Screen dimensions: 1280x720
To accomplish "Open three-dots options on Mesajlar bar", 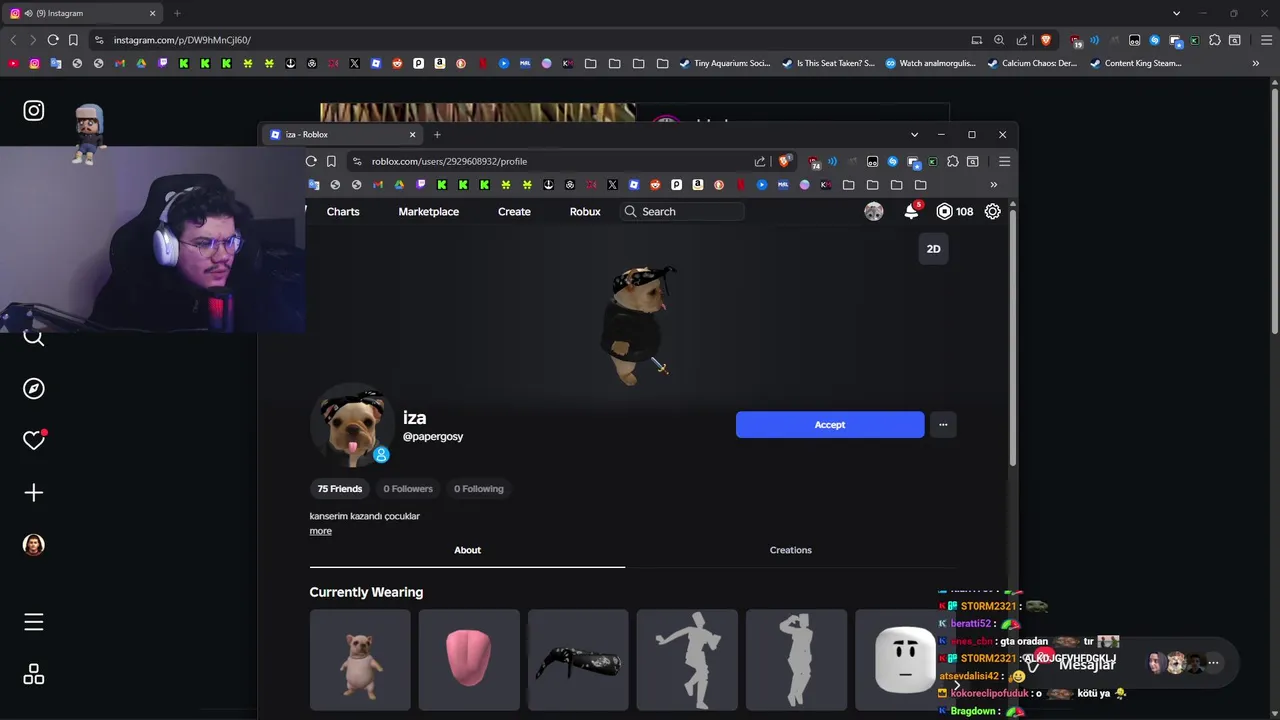I will click(1213, 663).
